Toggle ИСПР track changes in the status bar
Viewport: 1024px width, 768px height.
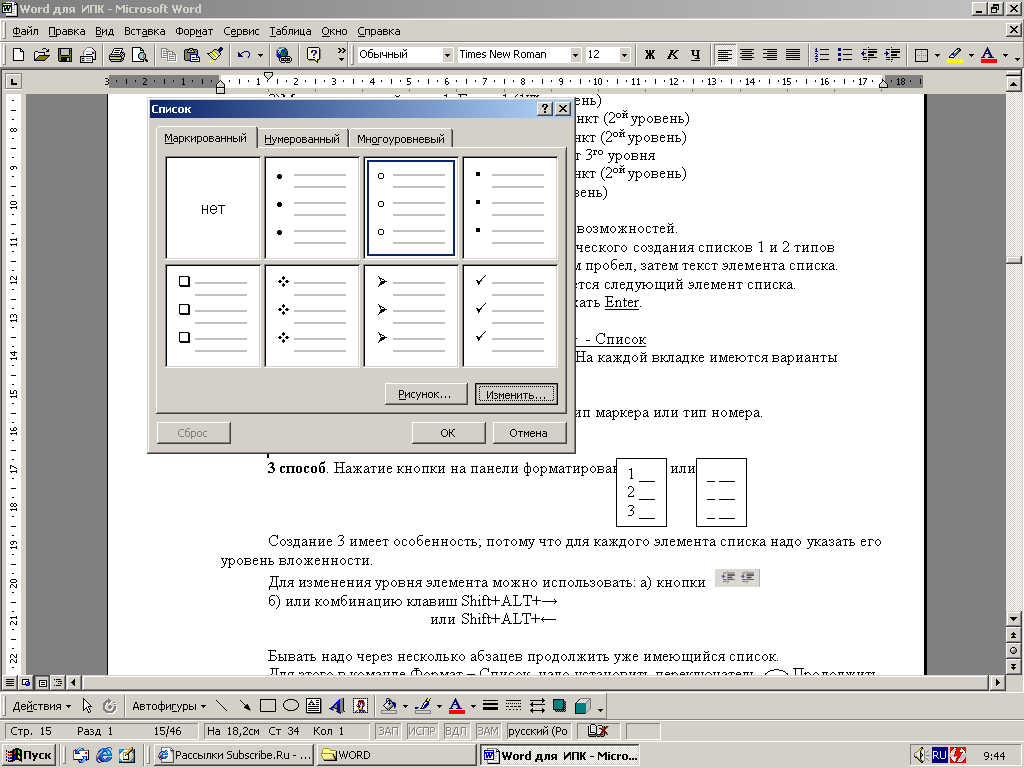(x=422, y=731)
